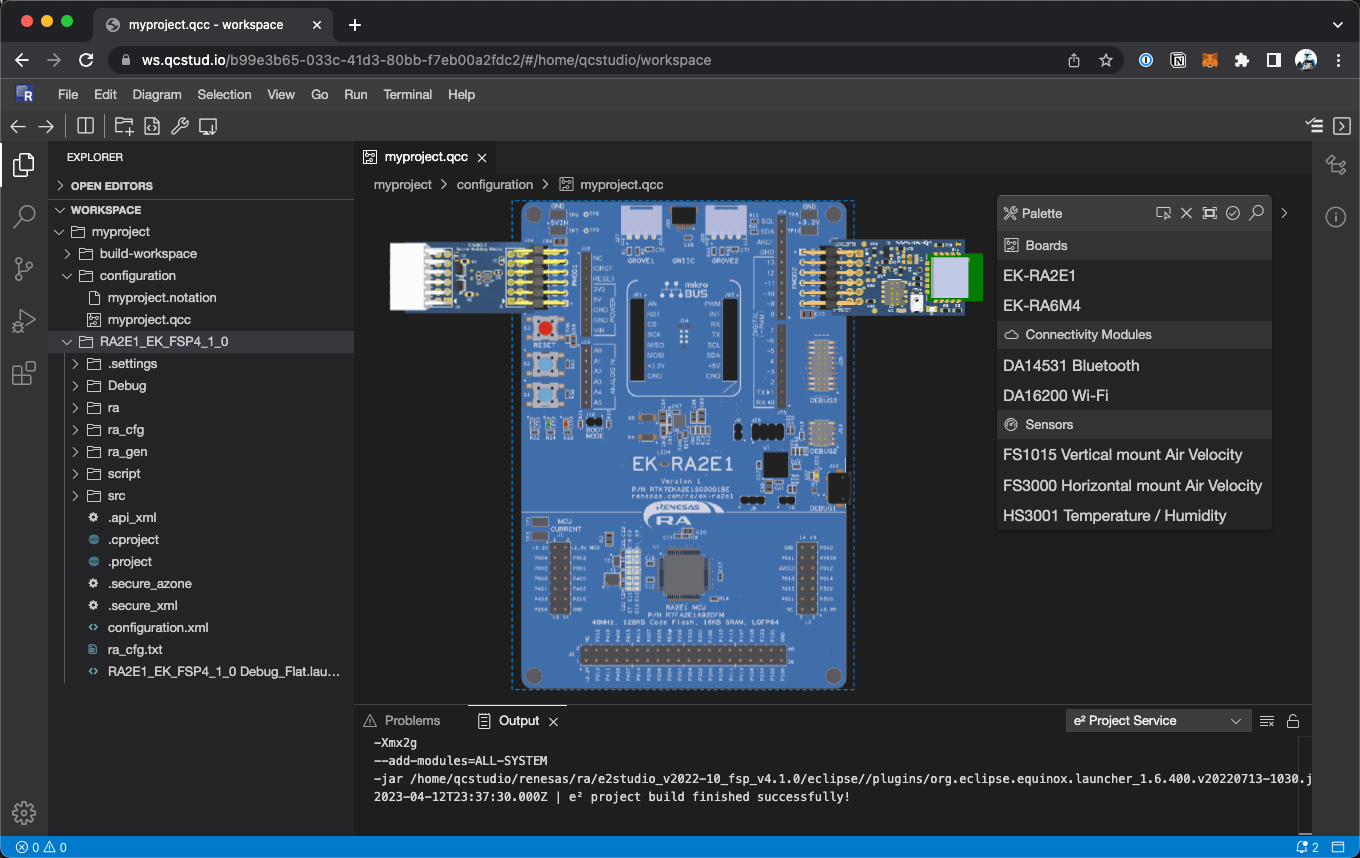Click the fit-to-screen icon in Palette
The height and width of the screenshot is (858, 1360).
pyautogui.click(x=1210, y=213)
